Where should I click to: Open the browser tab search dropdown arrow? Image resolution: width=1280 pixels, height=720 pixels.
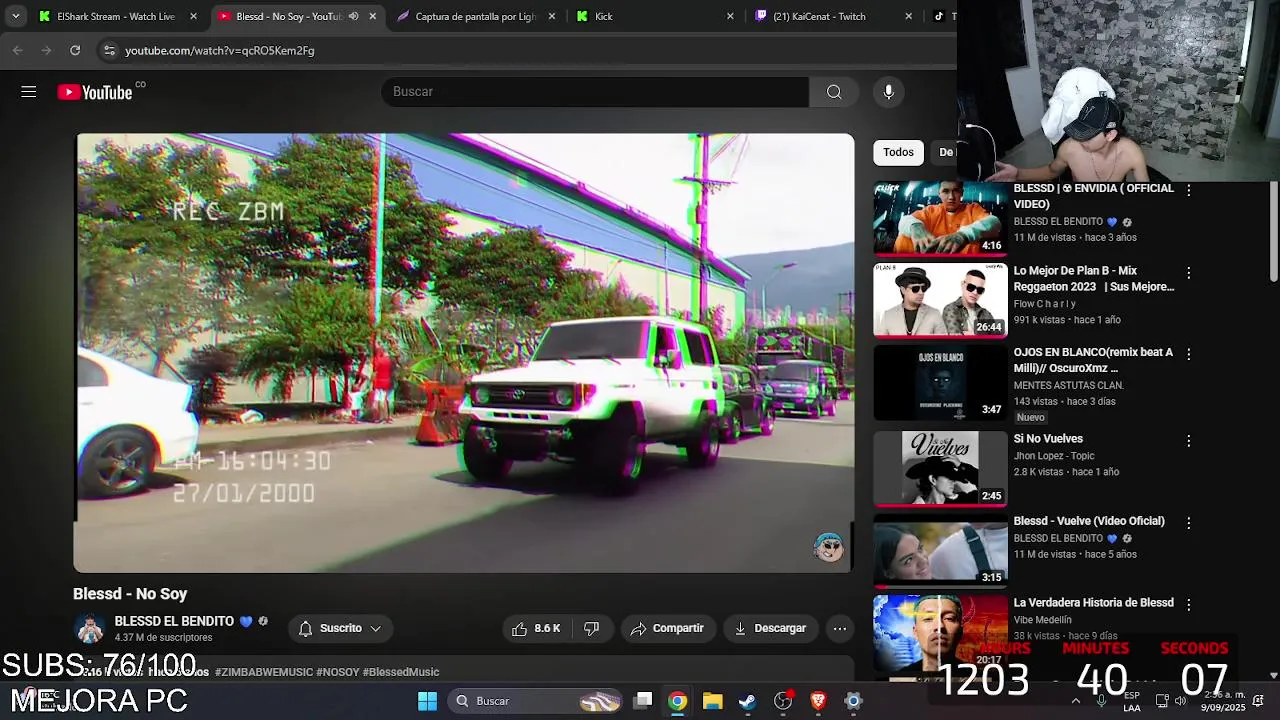[15, 16]
